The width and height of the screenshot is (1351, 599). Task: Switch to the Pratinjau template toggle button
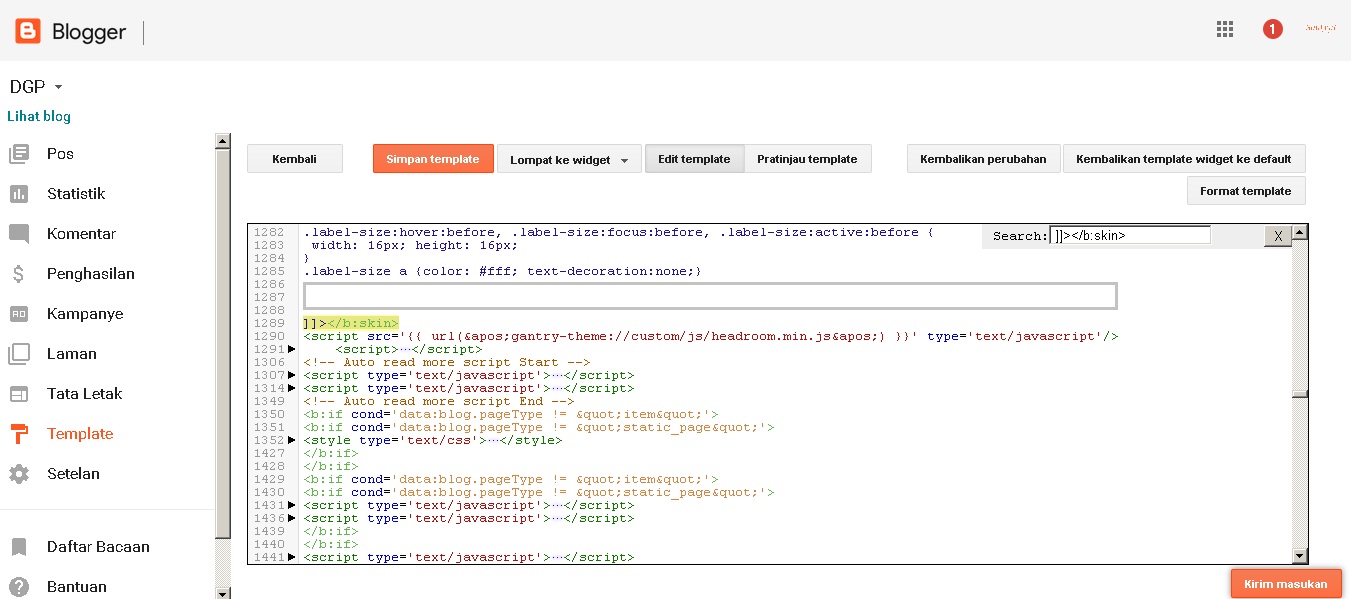coord(807,159)
